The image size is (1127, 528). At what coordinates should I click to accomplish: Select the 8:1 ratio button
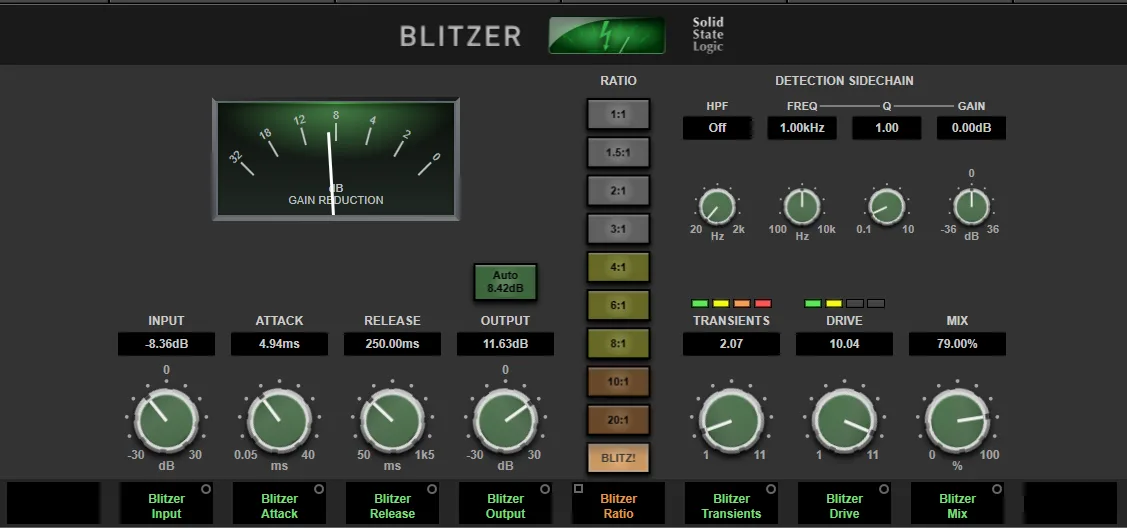(x=618, y=343)
